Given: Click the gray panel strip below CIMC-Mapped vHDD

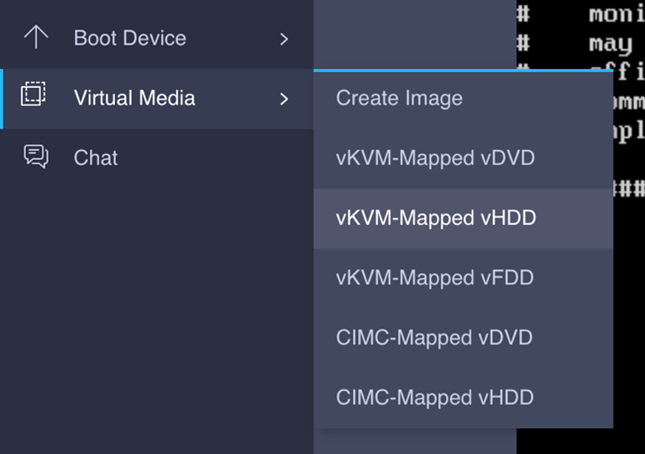Looking at the screenshot, I should [x=415, y=441].
